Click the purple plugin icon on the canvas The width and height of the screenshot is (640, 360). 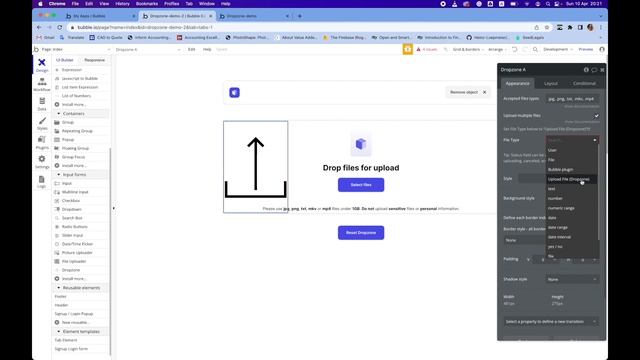point(234,93)
